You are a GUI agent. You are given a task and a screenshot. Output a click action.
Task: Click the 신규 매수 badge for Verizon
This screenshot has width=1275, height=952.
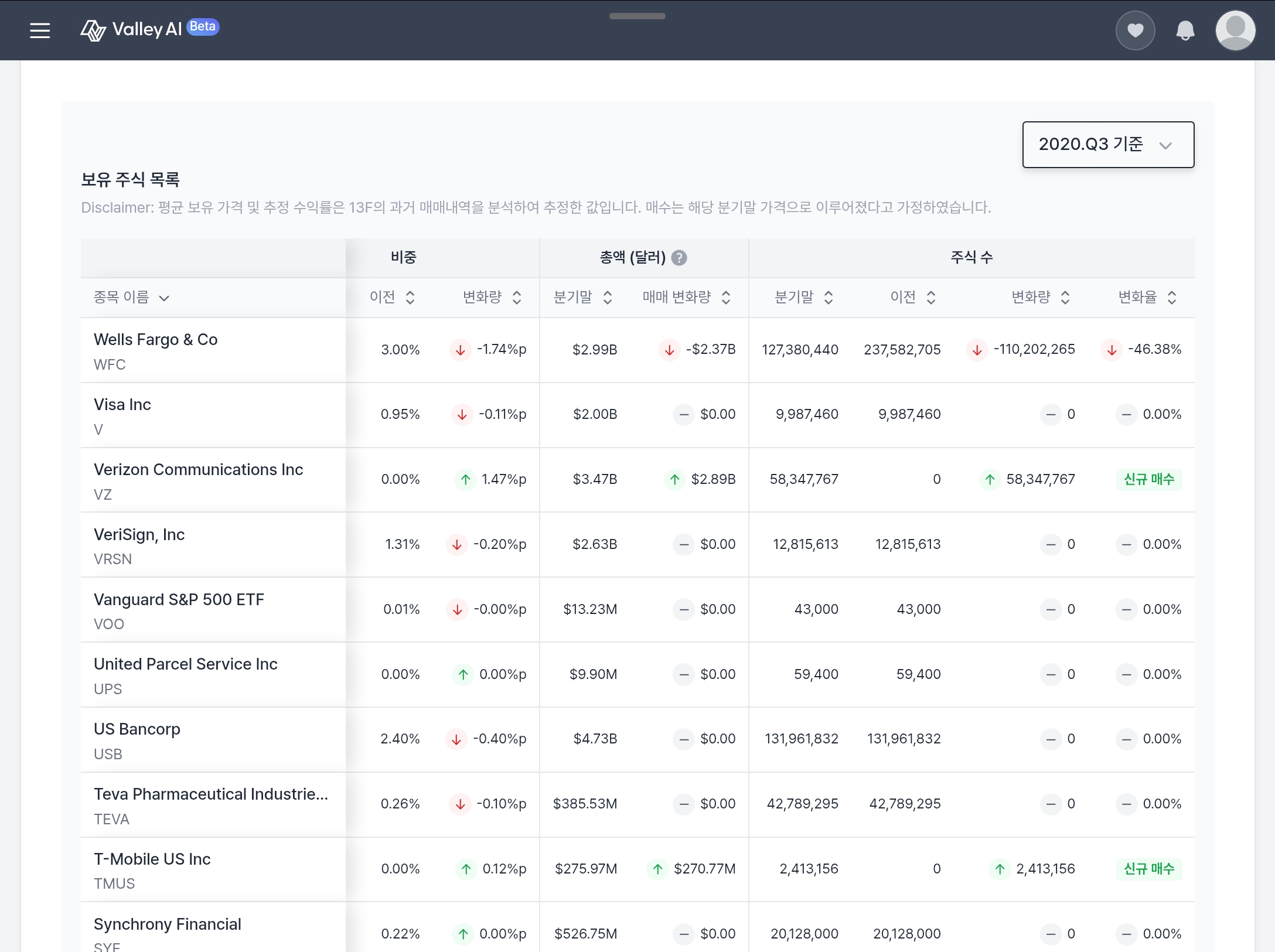[1149, 479]
